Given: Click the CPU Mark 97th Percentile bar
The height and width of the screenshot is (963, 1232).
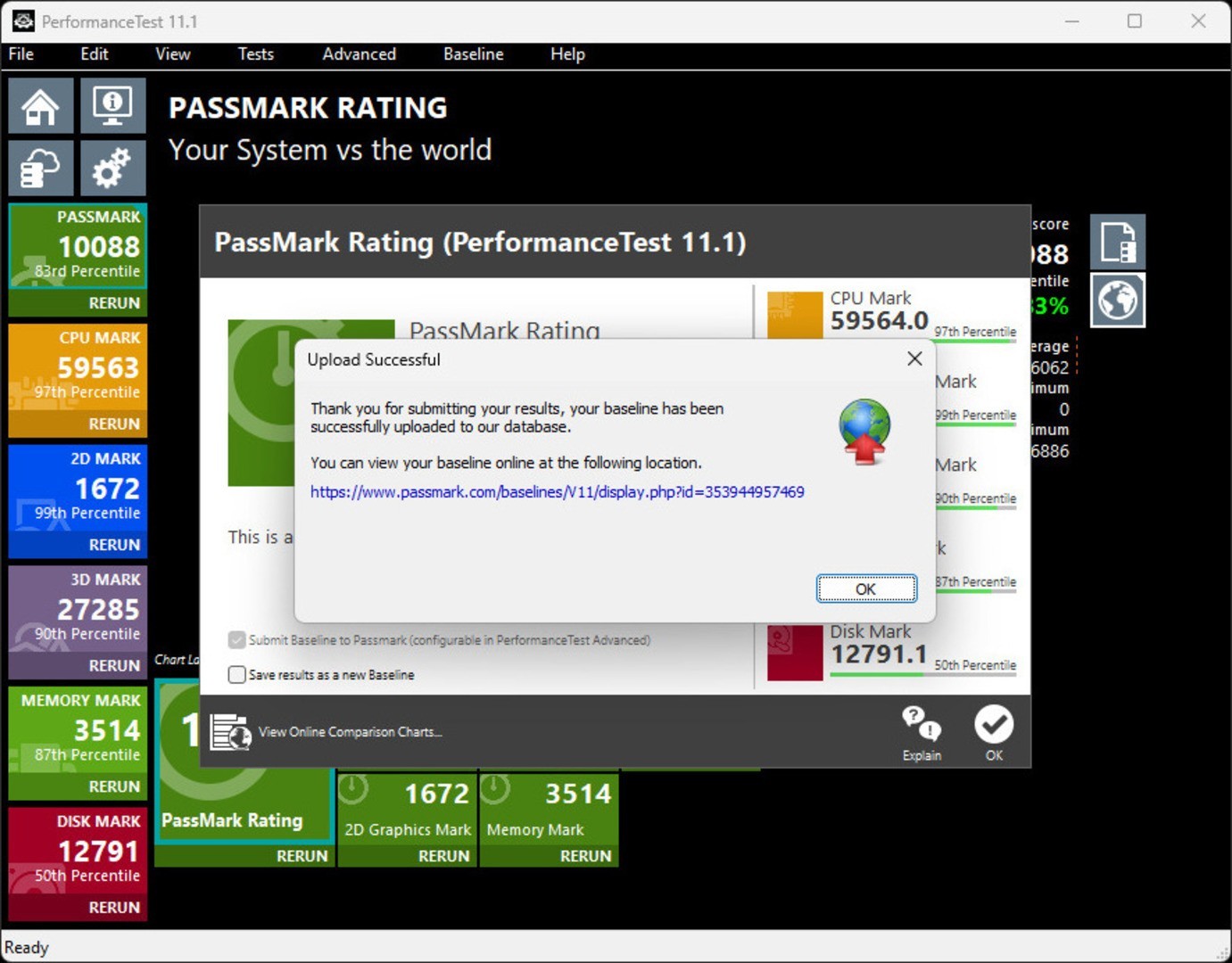Looking at the screenshot, I should click(923, 342).
